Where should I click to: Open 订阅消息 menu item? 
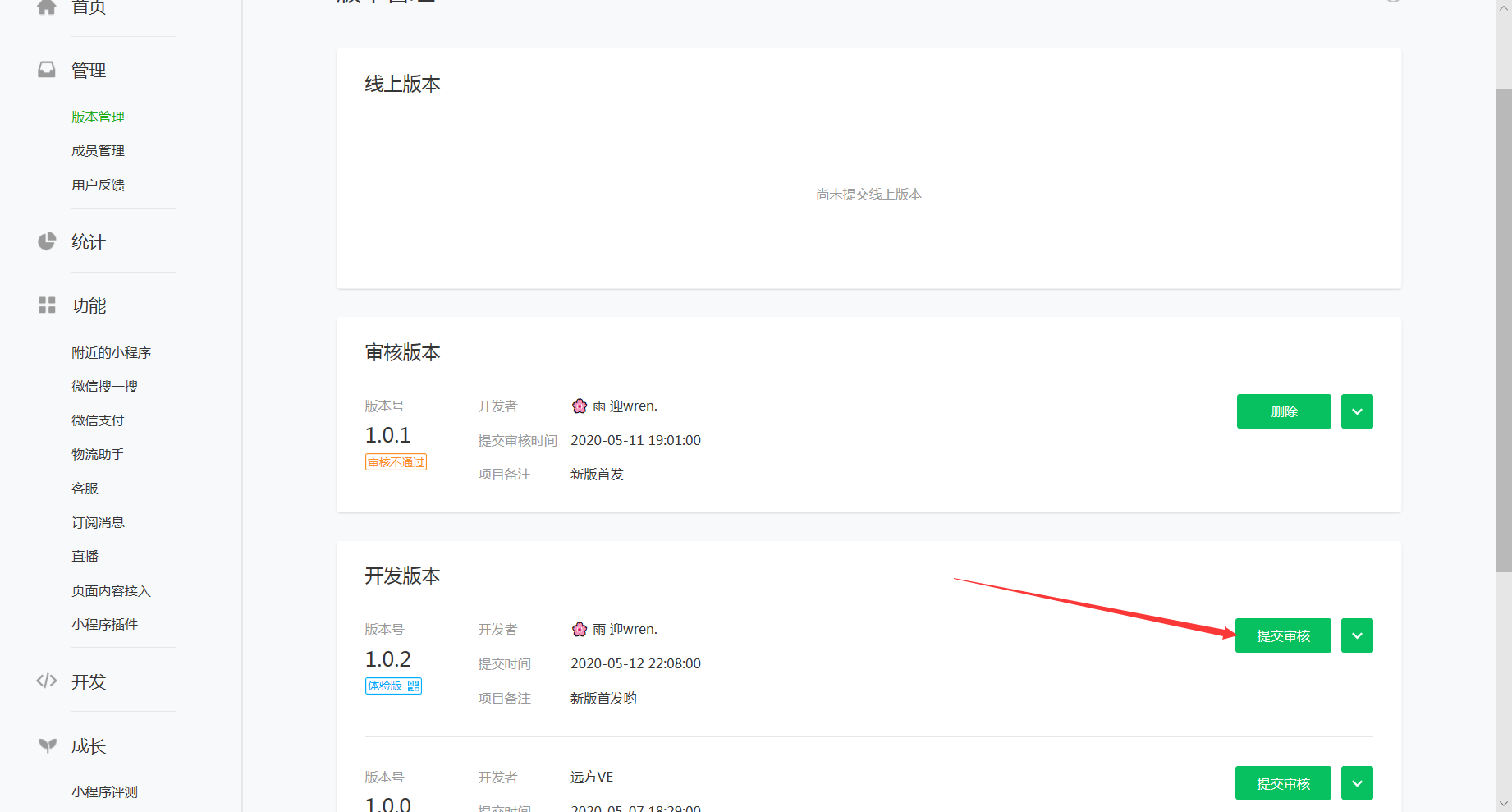pos(98,522)
